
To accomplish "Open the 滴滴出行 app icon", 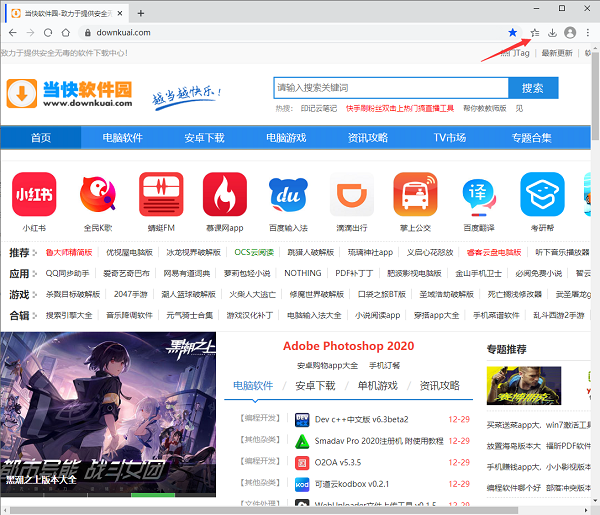I will click(x=352, y=194).
